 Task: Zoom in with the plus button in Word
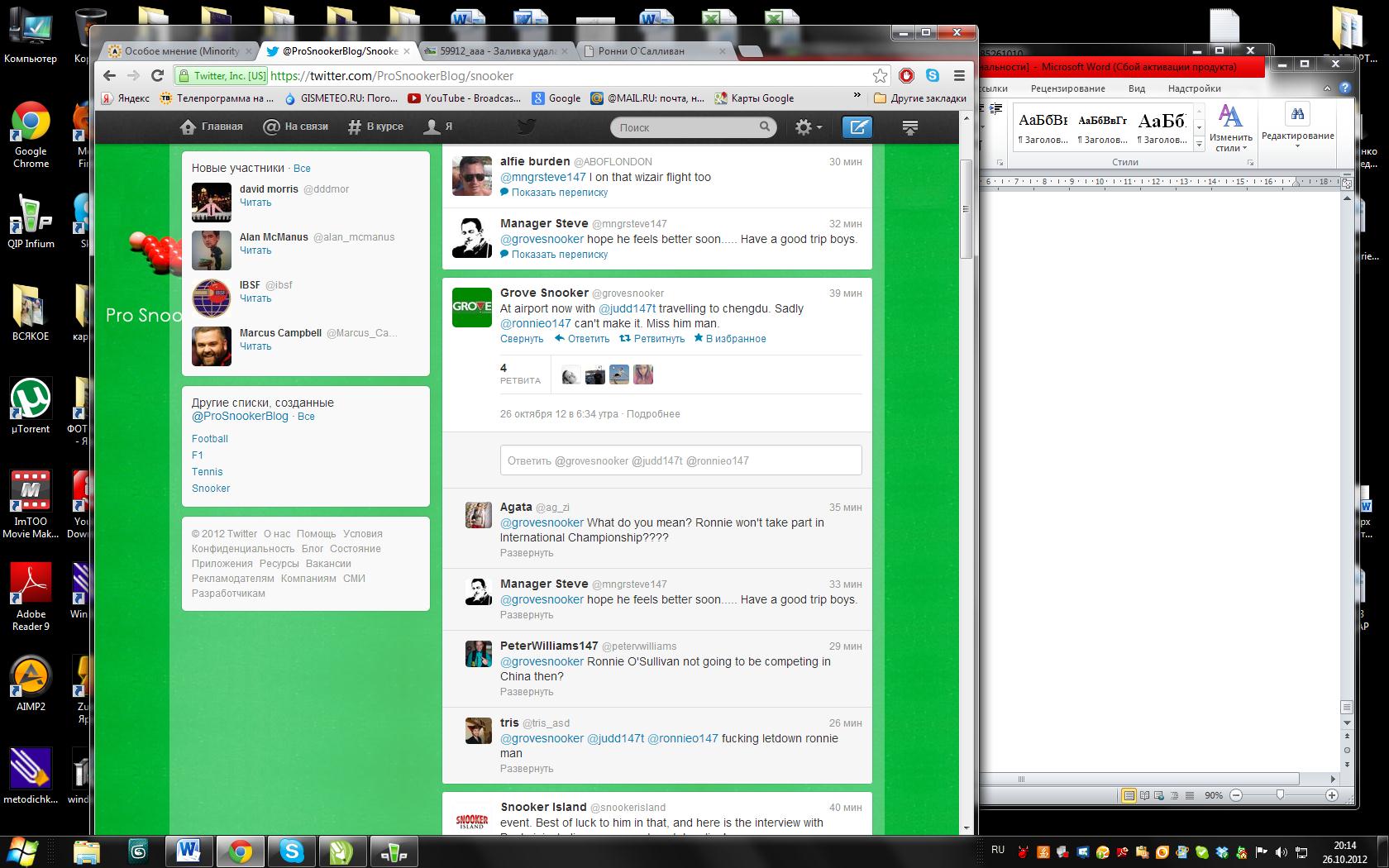(x=1331, y=795)
